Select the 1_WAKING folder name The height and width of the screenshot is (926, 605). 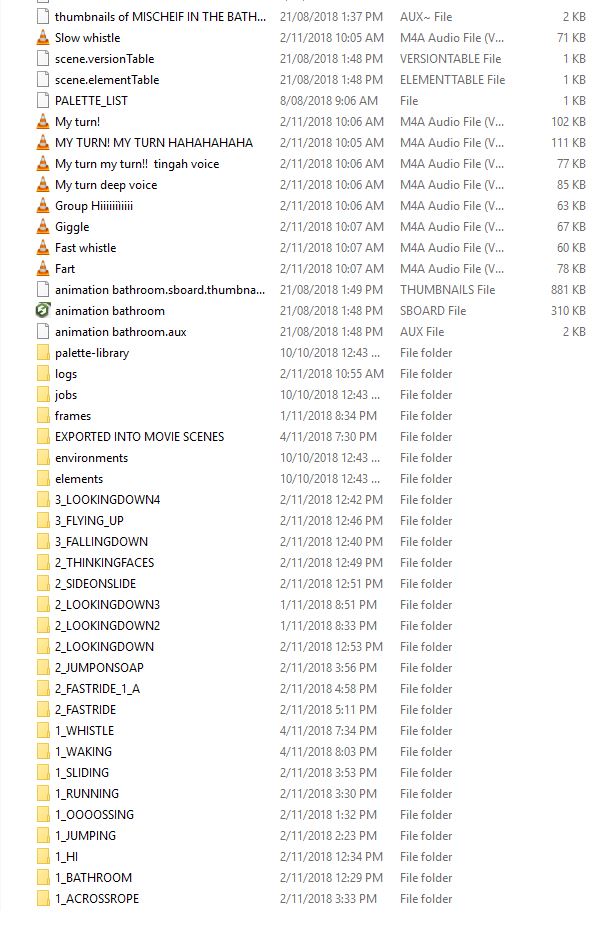click(83, 752)
